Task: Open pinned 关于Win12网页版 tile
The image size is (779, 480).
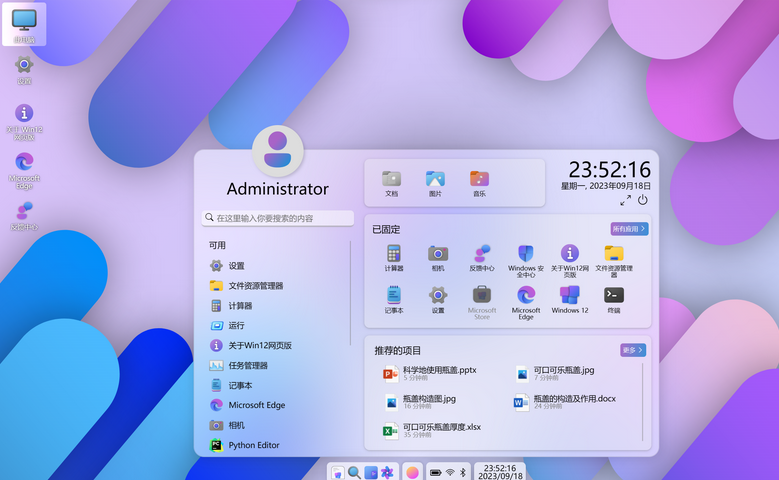Action: (570, 261)
